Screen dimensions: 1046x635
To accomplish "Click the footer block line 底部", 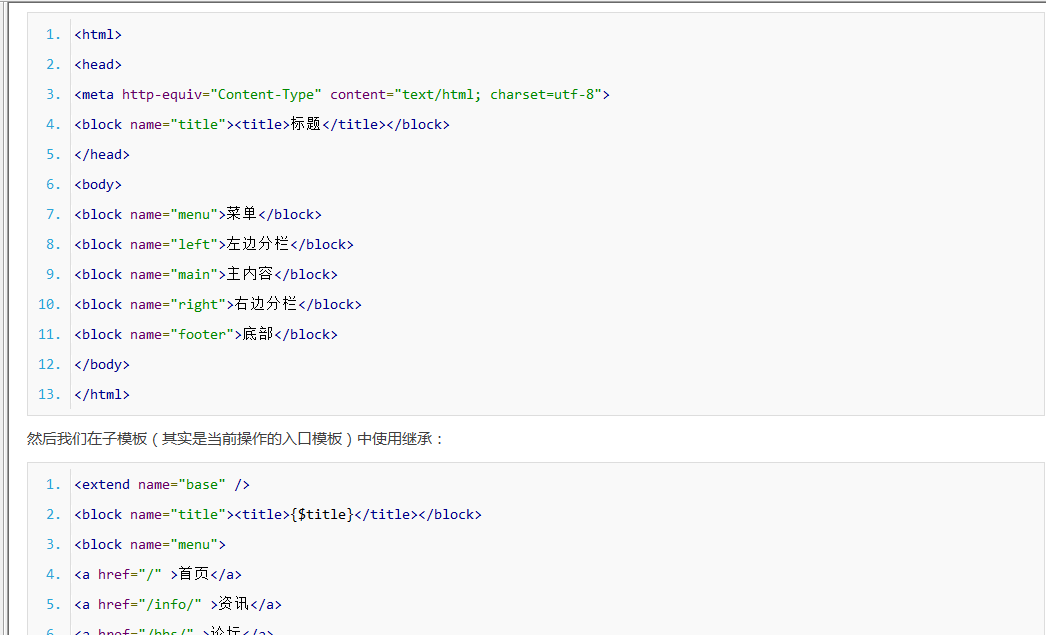I will (205, 335).
